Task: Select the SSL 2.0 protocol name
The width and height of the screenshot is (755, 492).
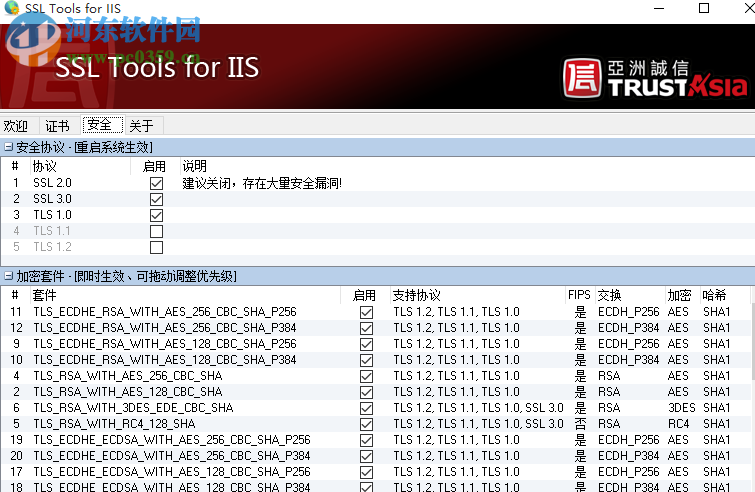Action: (52, 183)
